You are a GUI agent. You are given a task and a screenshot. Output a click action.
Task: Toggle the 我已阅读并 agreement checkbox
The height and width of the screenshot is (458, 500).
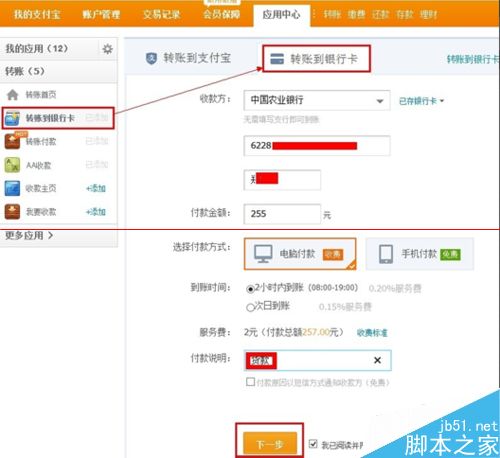313,444
